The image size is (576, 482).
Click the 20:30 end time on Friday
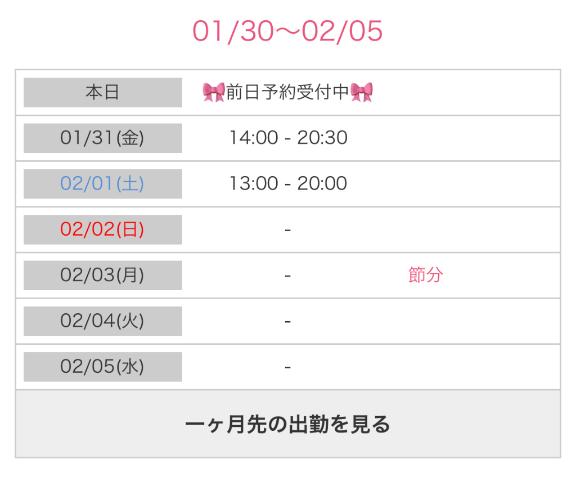pos(322,138)
